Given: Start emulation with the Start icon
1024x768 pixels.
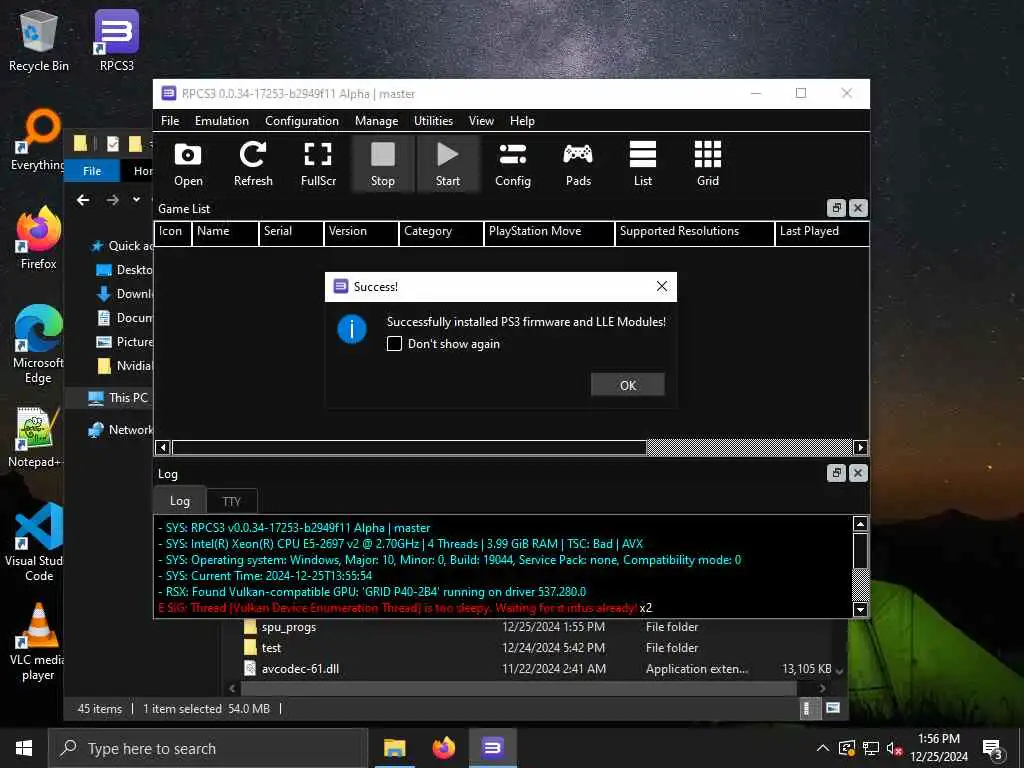Looking at the screenshot, I should coord(448,163).
